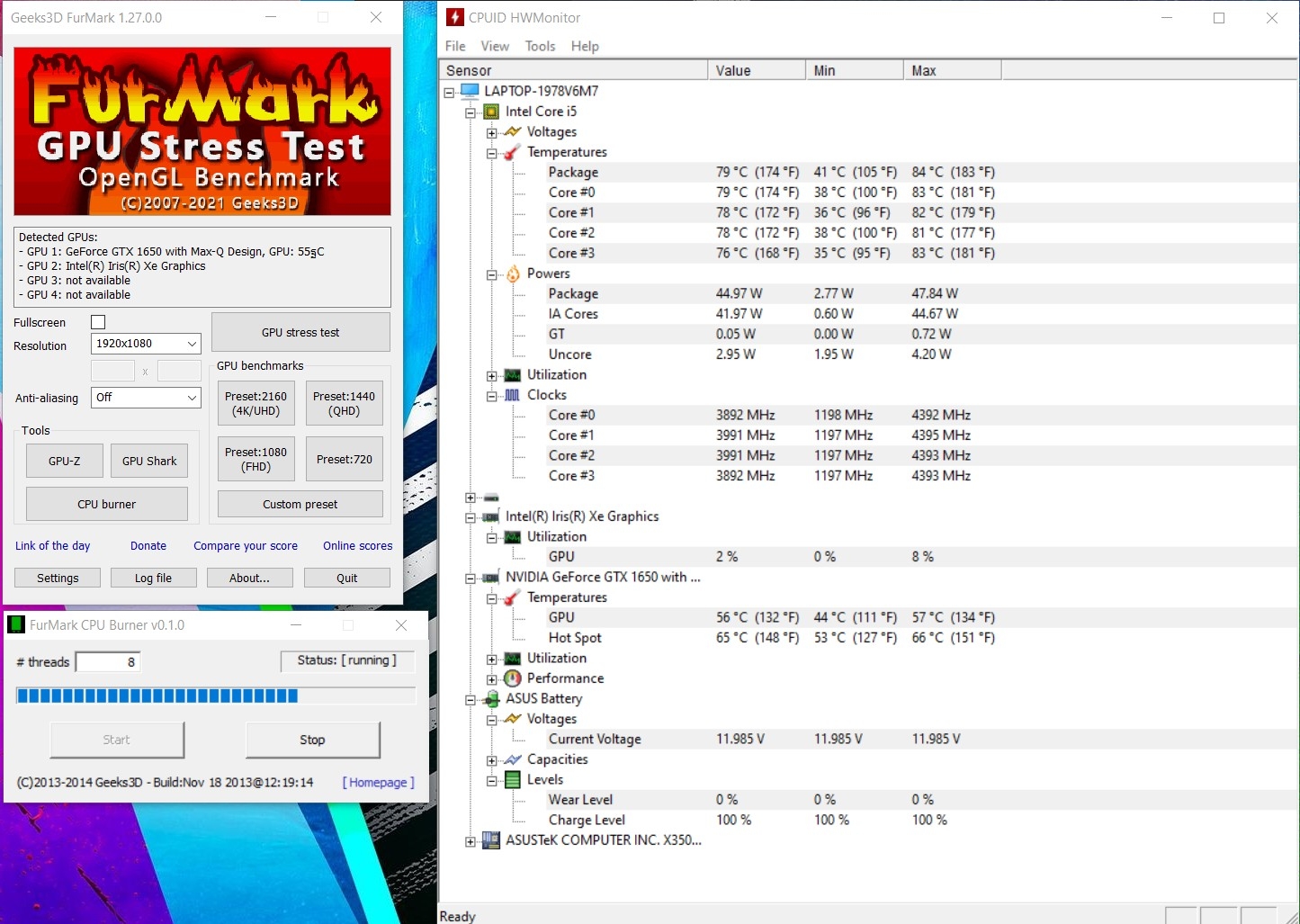Click the NVIDIA Utilization graph icon
Viewport: 1300px width, 924px height.
[513, 659]
